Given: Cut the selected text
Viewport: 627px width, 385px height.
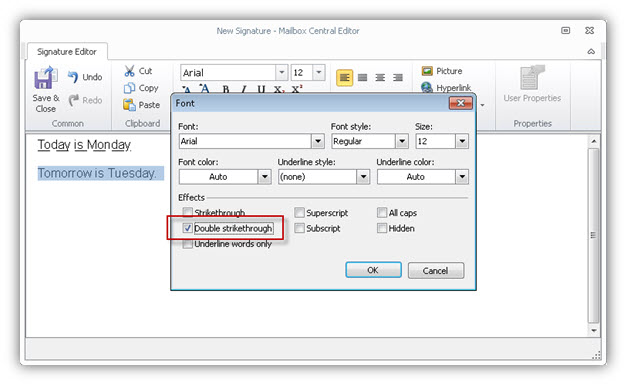Looking at the screenshot, I should [138, 71].
